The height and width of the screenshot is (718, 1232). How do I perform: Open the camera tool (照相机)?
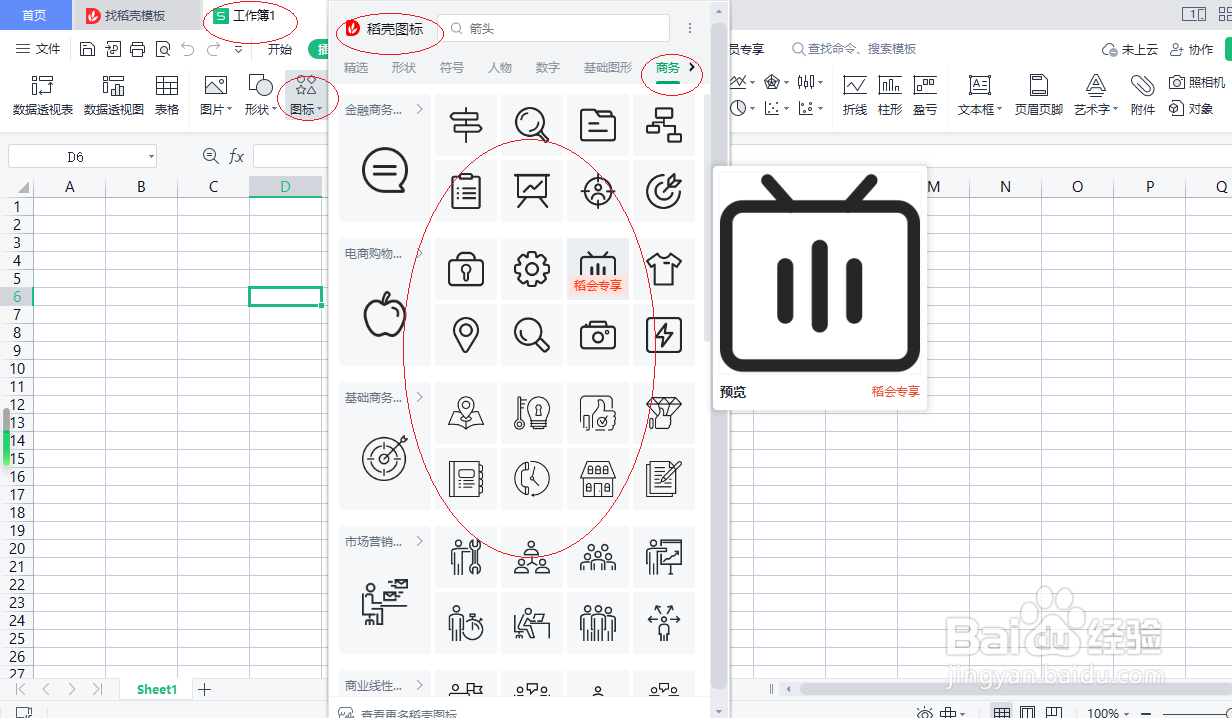[1197, 82]
